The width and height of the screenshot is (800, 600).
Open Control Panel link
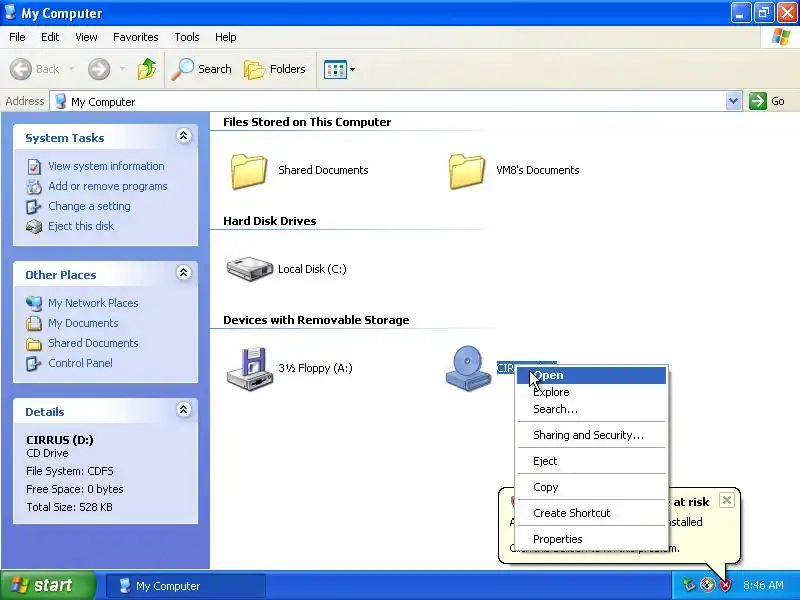click(x=80, y=362)
